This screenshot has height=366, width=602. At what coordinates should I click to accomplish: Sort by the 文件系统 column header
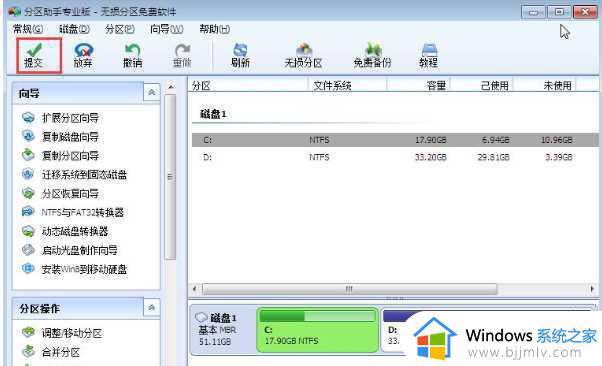347,85
